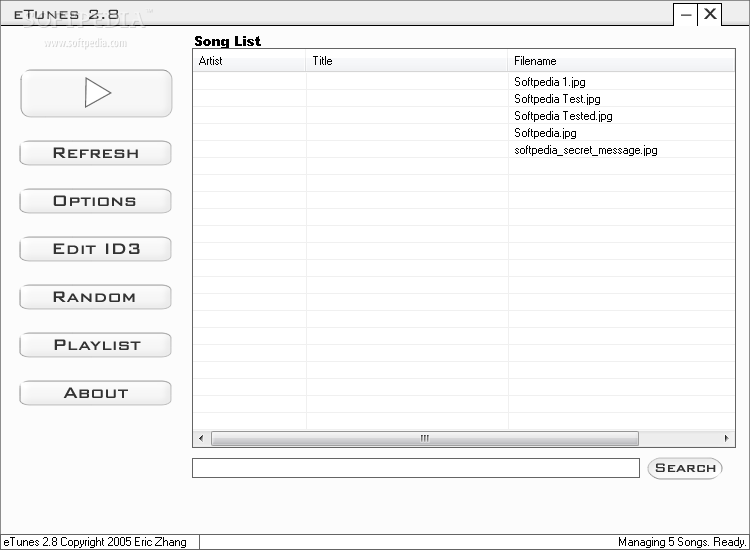Click the 'Managing 5 Songs. Ready.' status text
The width and height of the screenshot is (750, 550).
coord(682,542)
